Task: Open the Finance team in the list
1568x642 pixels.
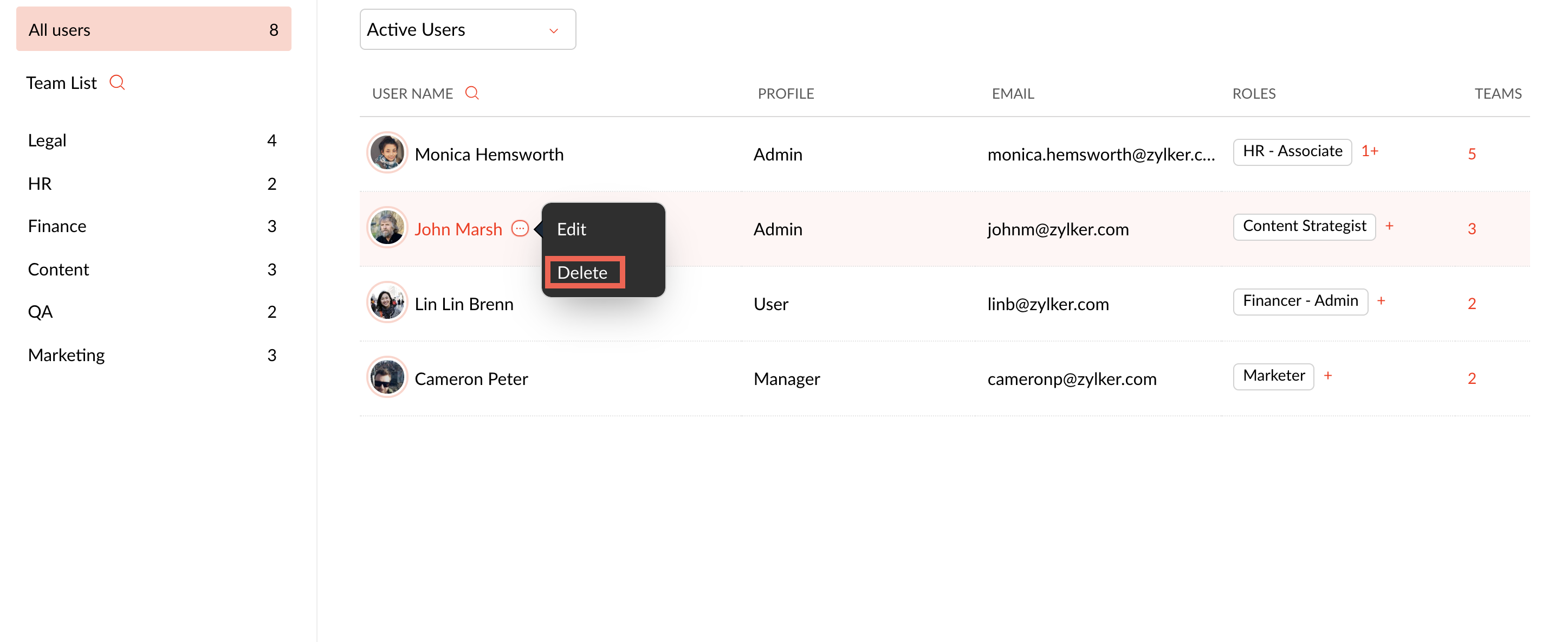Action: pyautogui.click(x=57, y=226)
